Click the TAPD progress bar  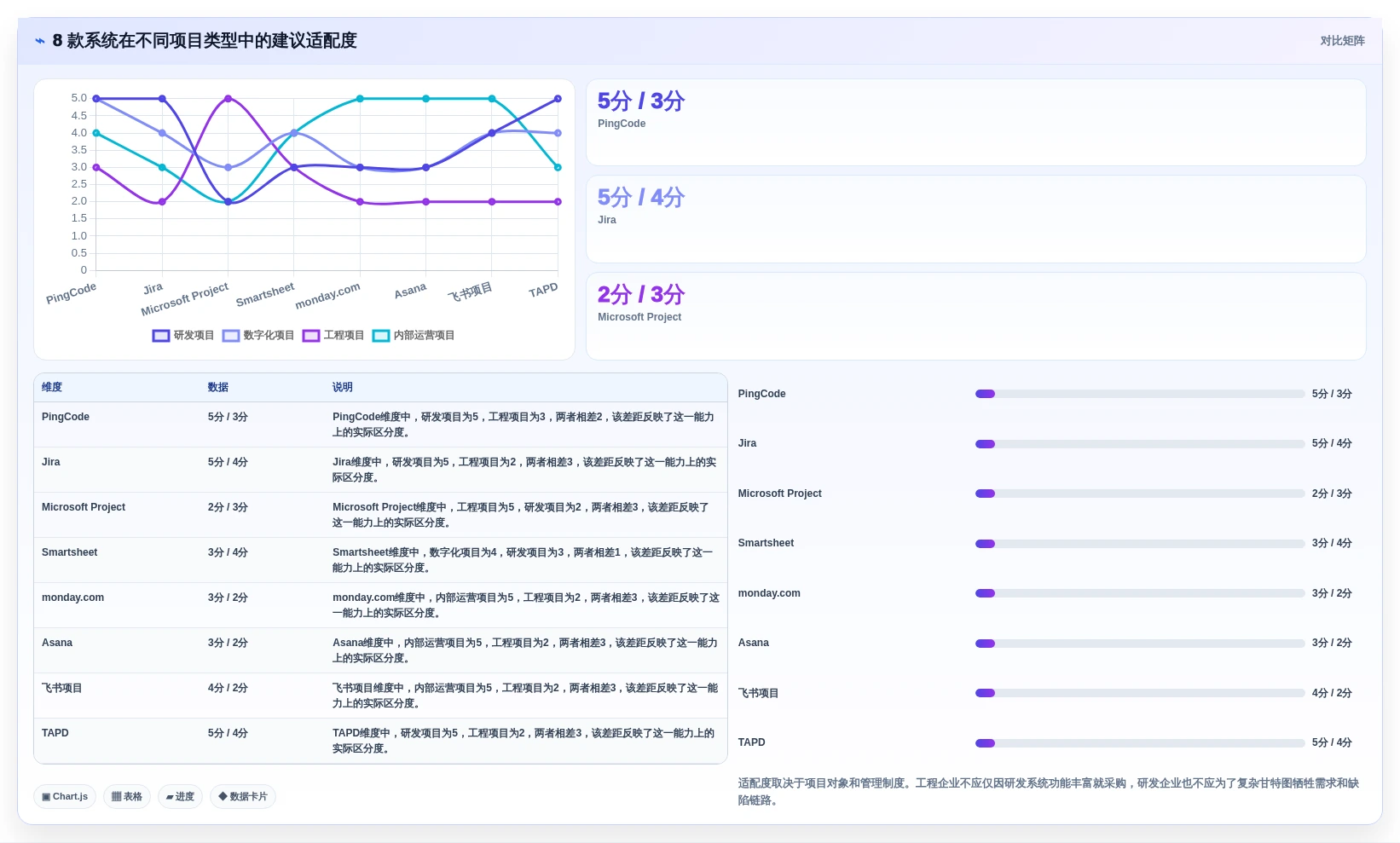[1140, 743]
